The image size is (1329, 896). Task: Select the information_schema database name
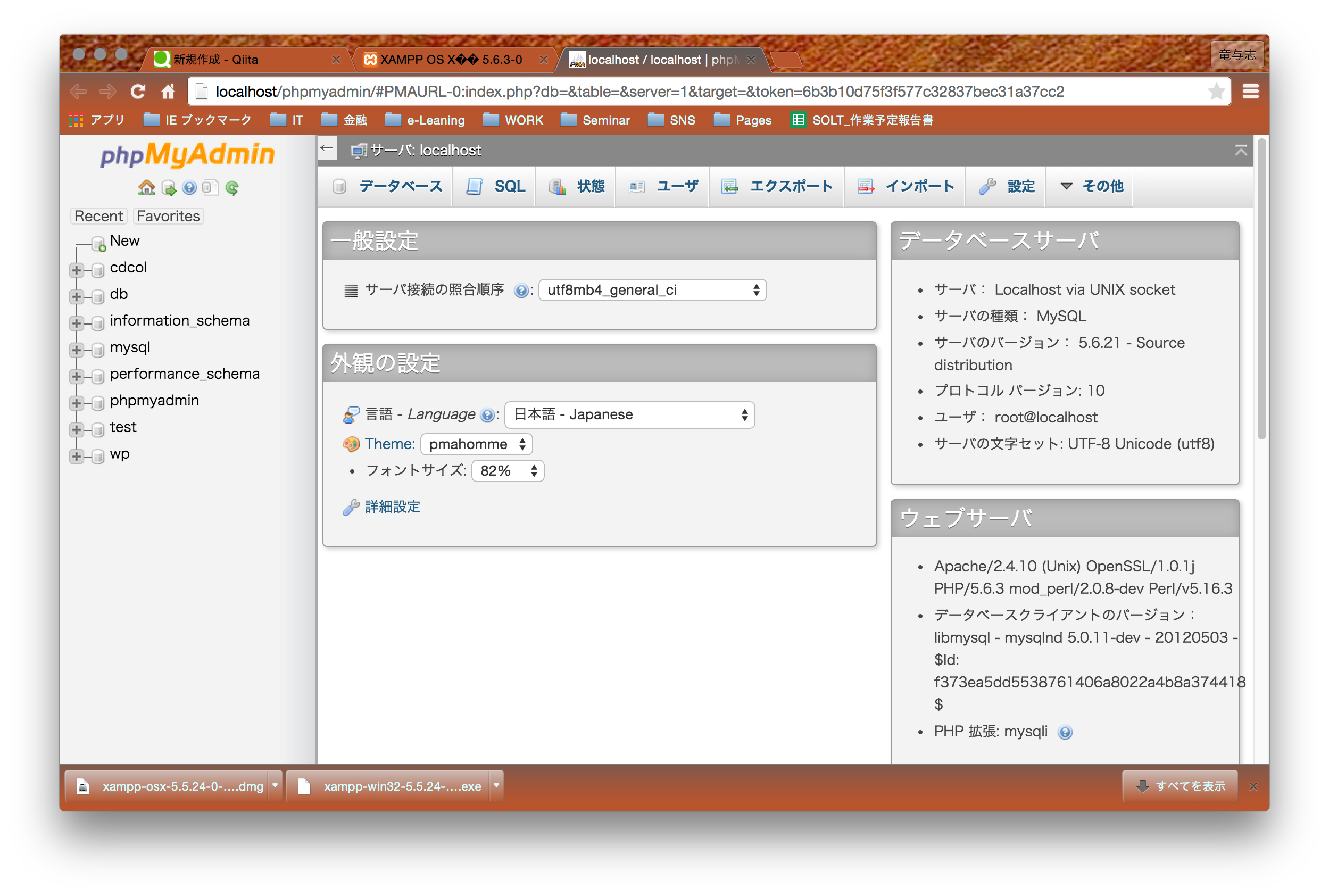click(179, 321)
